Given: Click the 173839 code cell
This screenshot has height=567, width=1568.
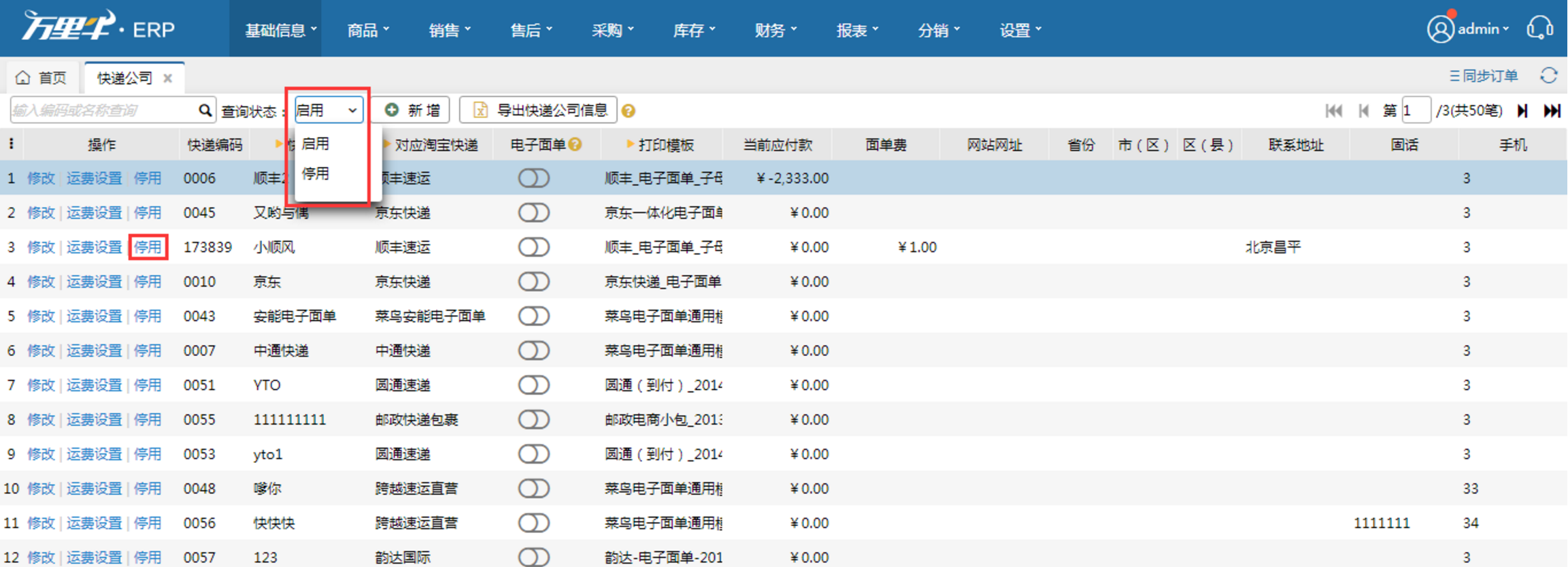Looking at the screenshot, I should point(207,247).
